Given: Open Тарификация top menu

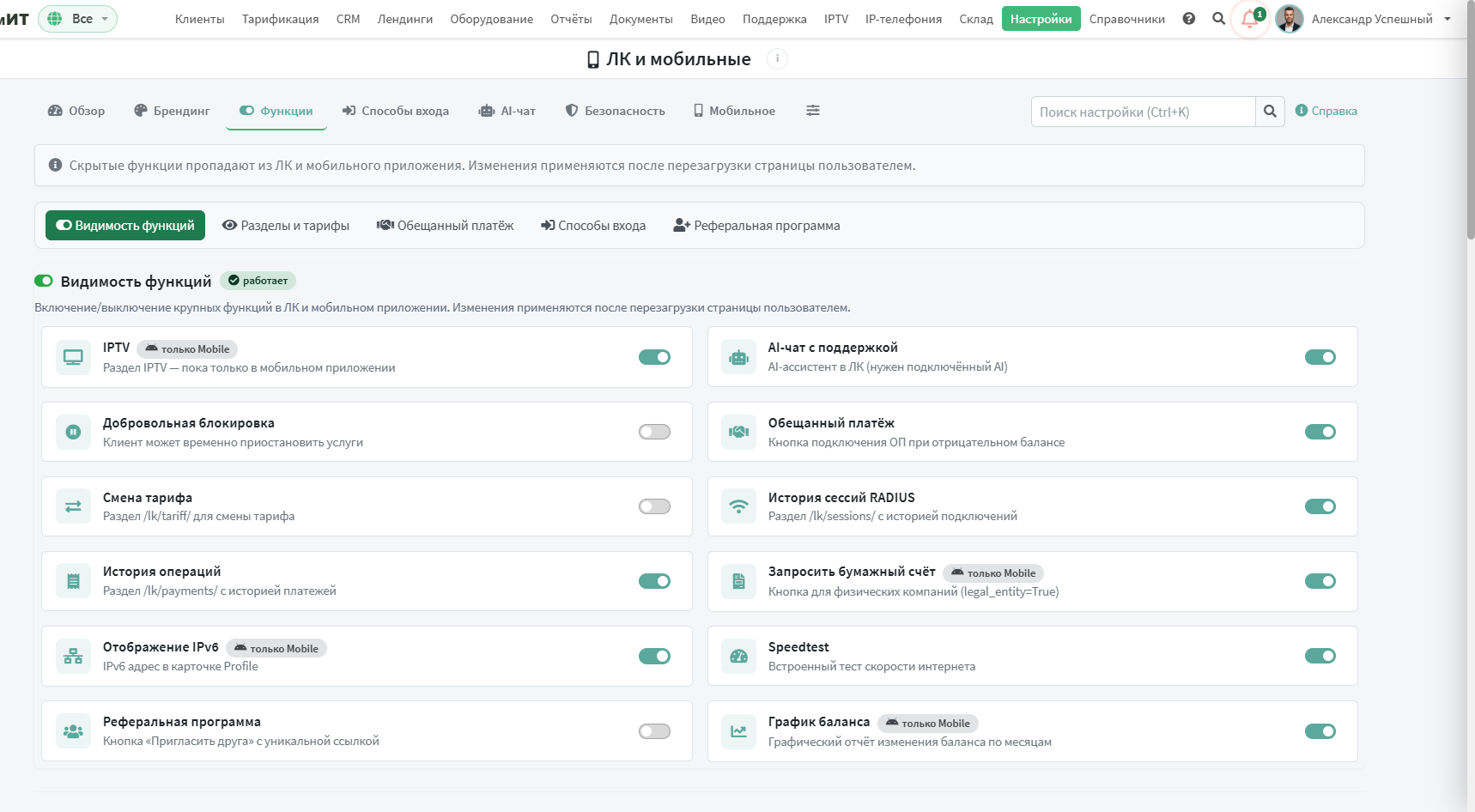Looking at the screenshot, I should point(280,19).
